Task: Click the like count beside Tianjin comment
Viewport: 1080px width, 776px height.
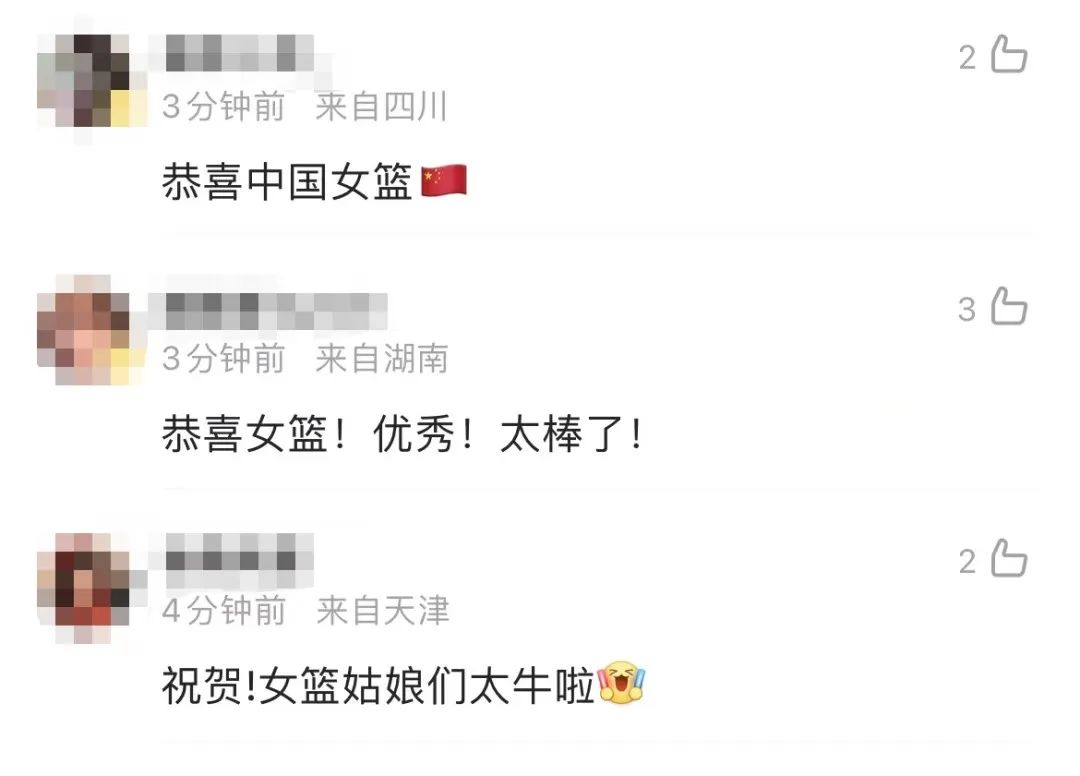Action: (x=967, y=562)
